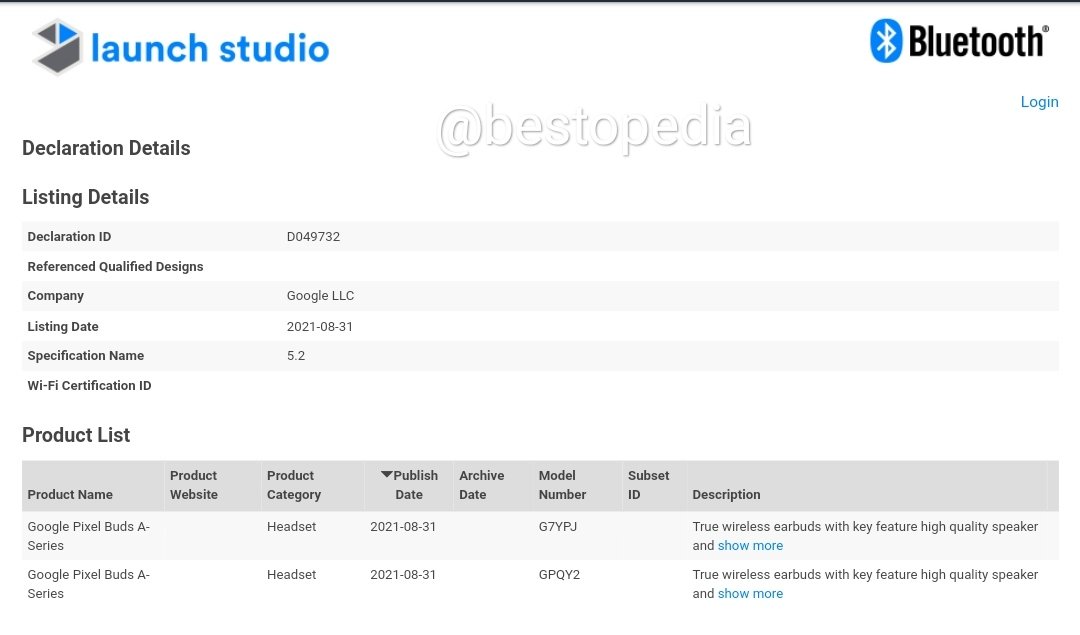Select model number G7YPJ

click(x=558, y=526)
